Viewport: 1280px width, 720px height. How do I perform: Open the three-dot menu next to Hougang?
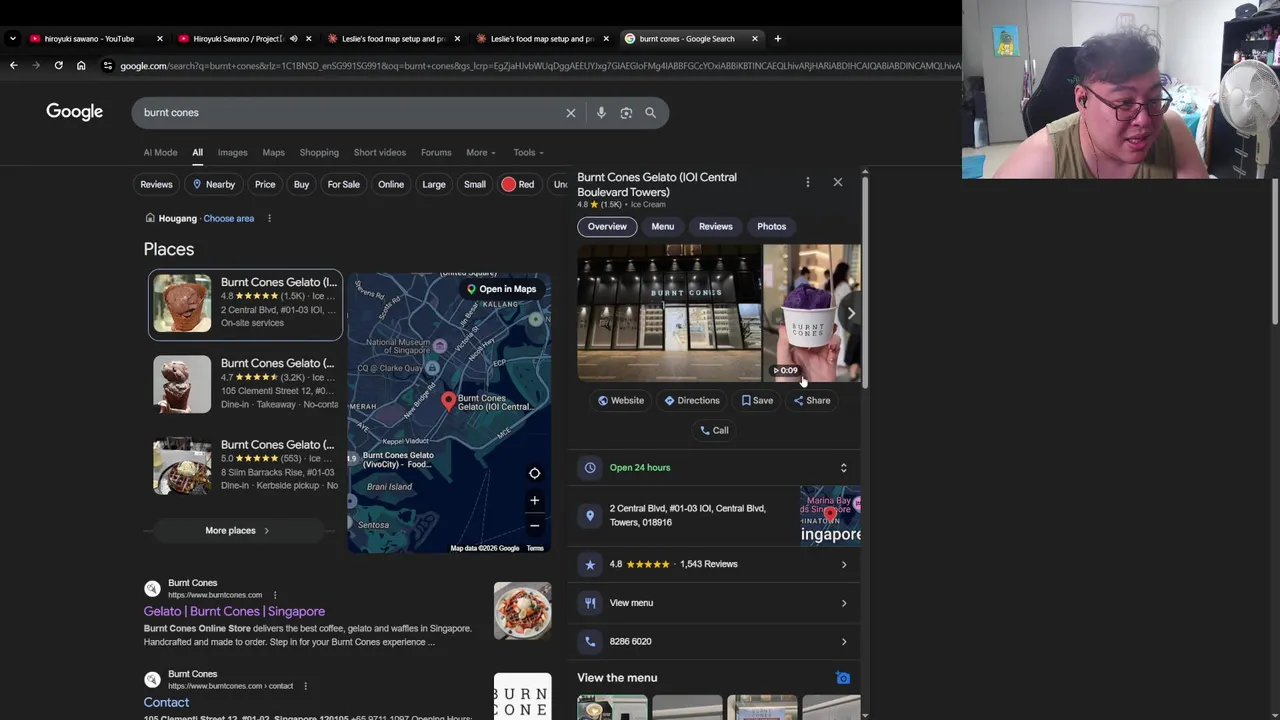tap(269, 218)
